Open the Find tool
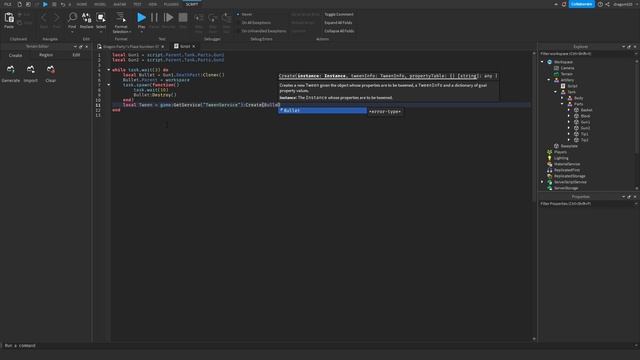Viewport: 640px width, 360px height. [72, 18]
